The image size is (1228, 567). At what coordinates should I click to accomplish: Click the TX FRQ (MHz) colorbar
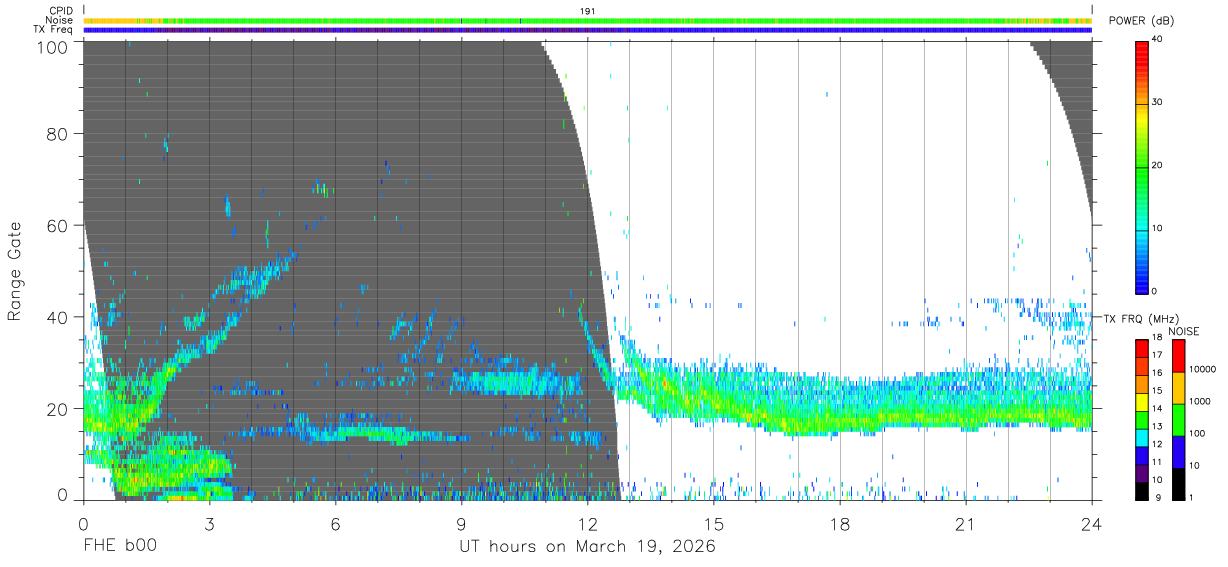pyautogui.click(x=1142, y=419)
